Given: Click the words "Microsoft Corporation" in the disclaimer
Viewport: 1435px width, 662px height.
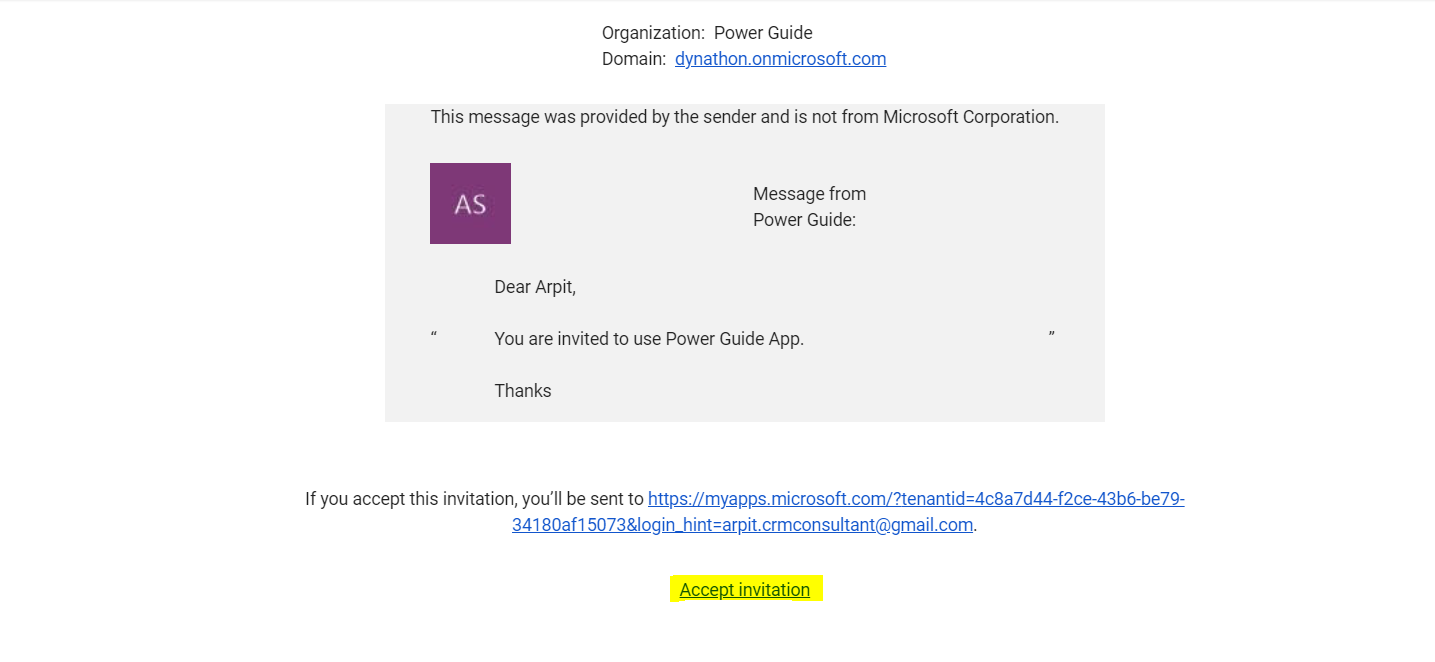Looking at the screenshot, I should (970, 117).
